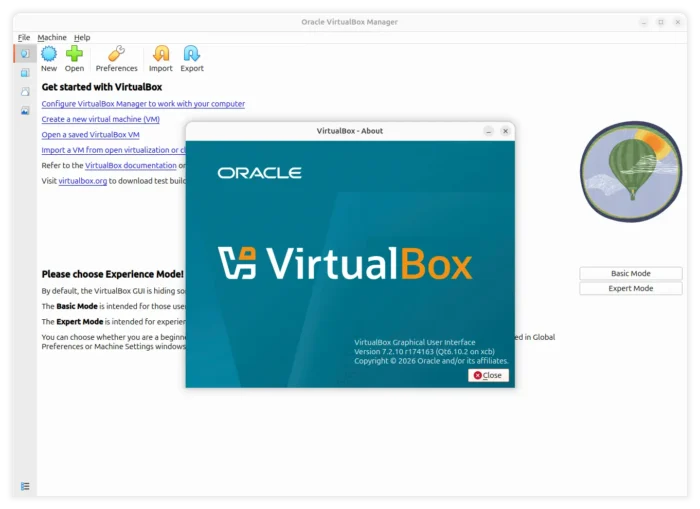Follow Open a saved VirtualBox VM link
The image size is (700, 509).
pos(90,134)
